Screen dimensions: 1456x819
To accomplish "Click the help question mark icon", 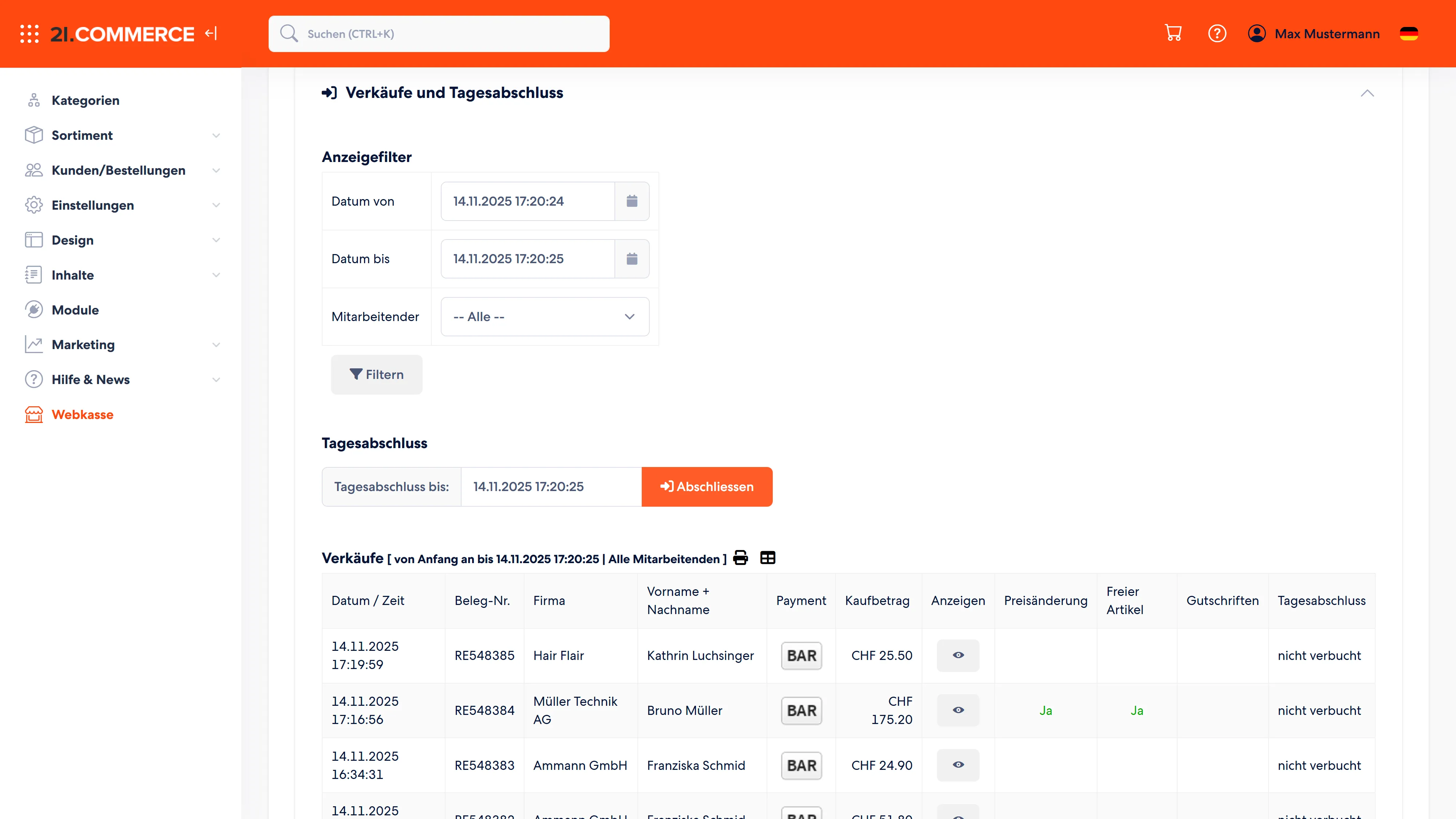I will pyautogui.click(x=1217, y=33).
